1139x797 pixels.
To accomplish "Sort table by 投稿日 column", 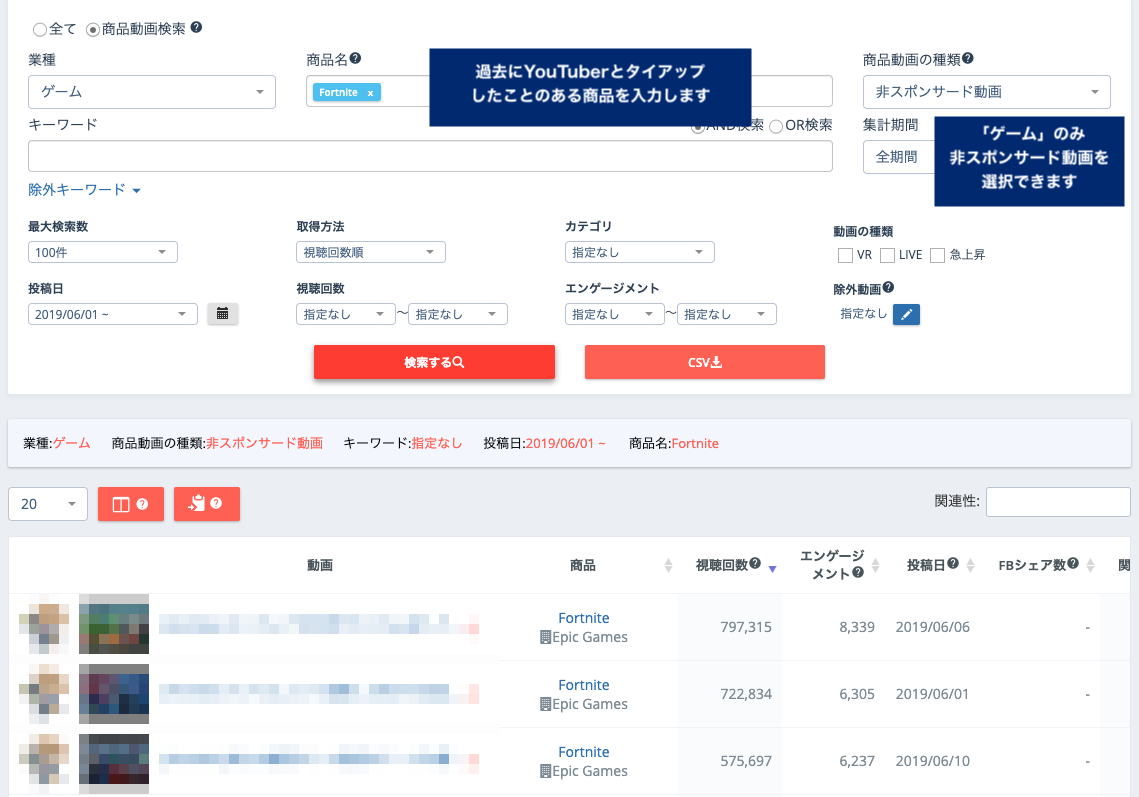I will pyautogui.click(x=970, y=565).
